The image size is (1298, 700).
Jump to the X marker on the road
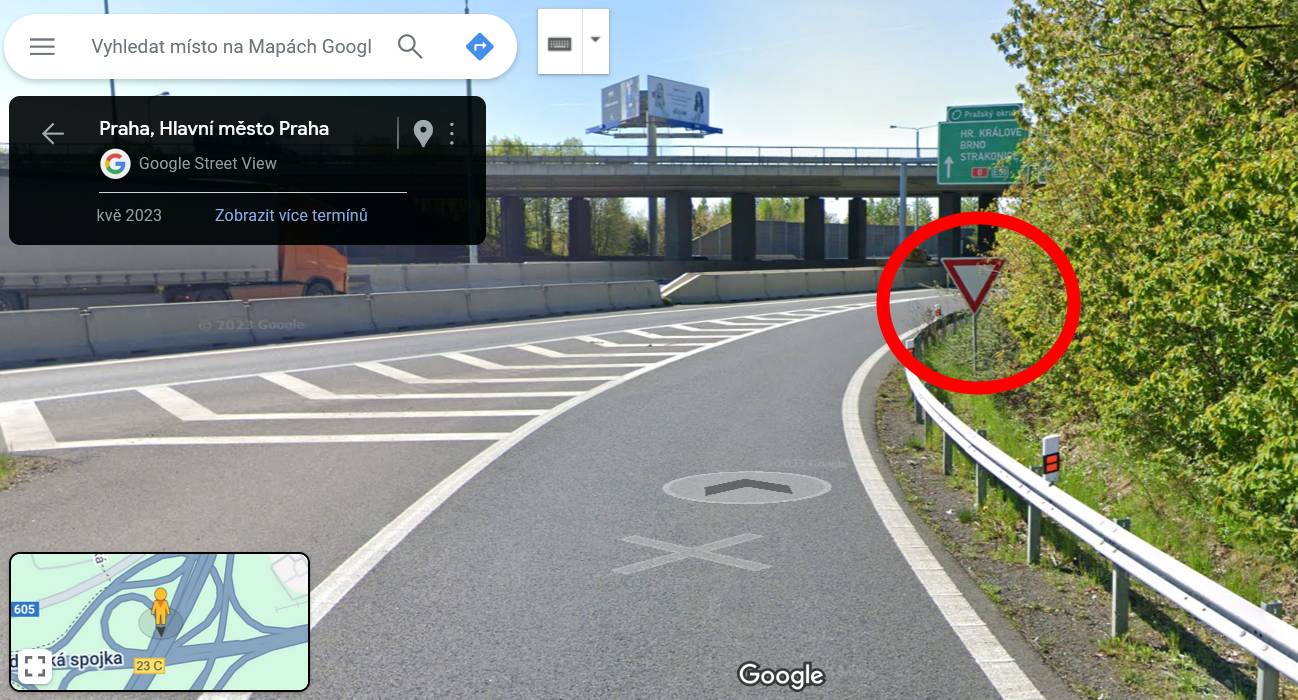690,553
